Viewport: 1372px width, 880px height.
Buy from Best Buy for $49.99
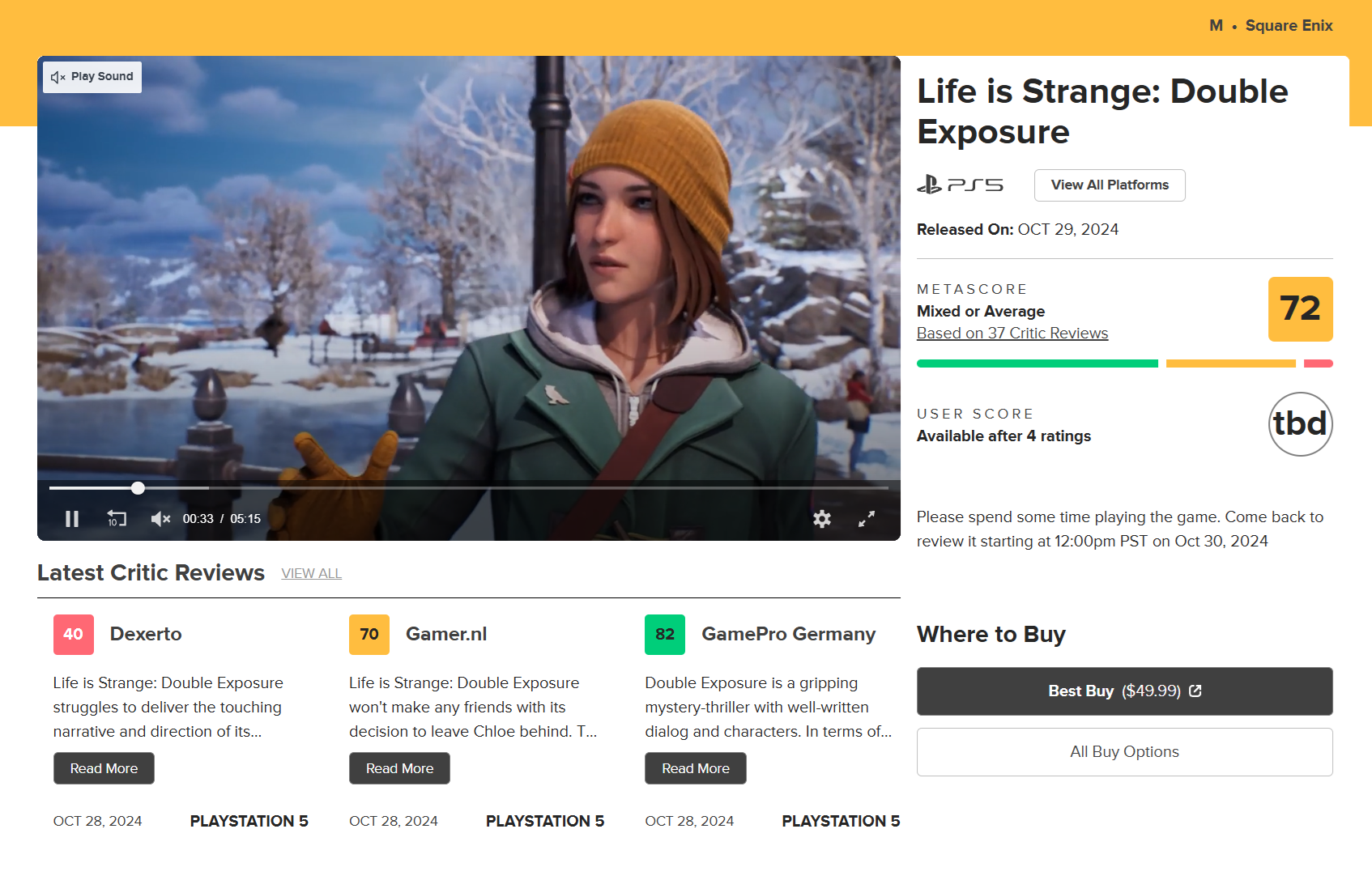point(1125,691)
